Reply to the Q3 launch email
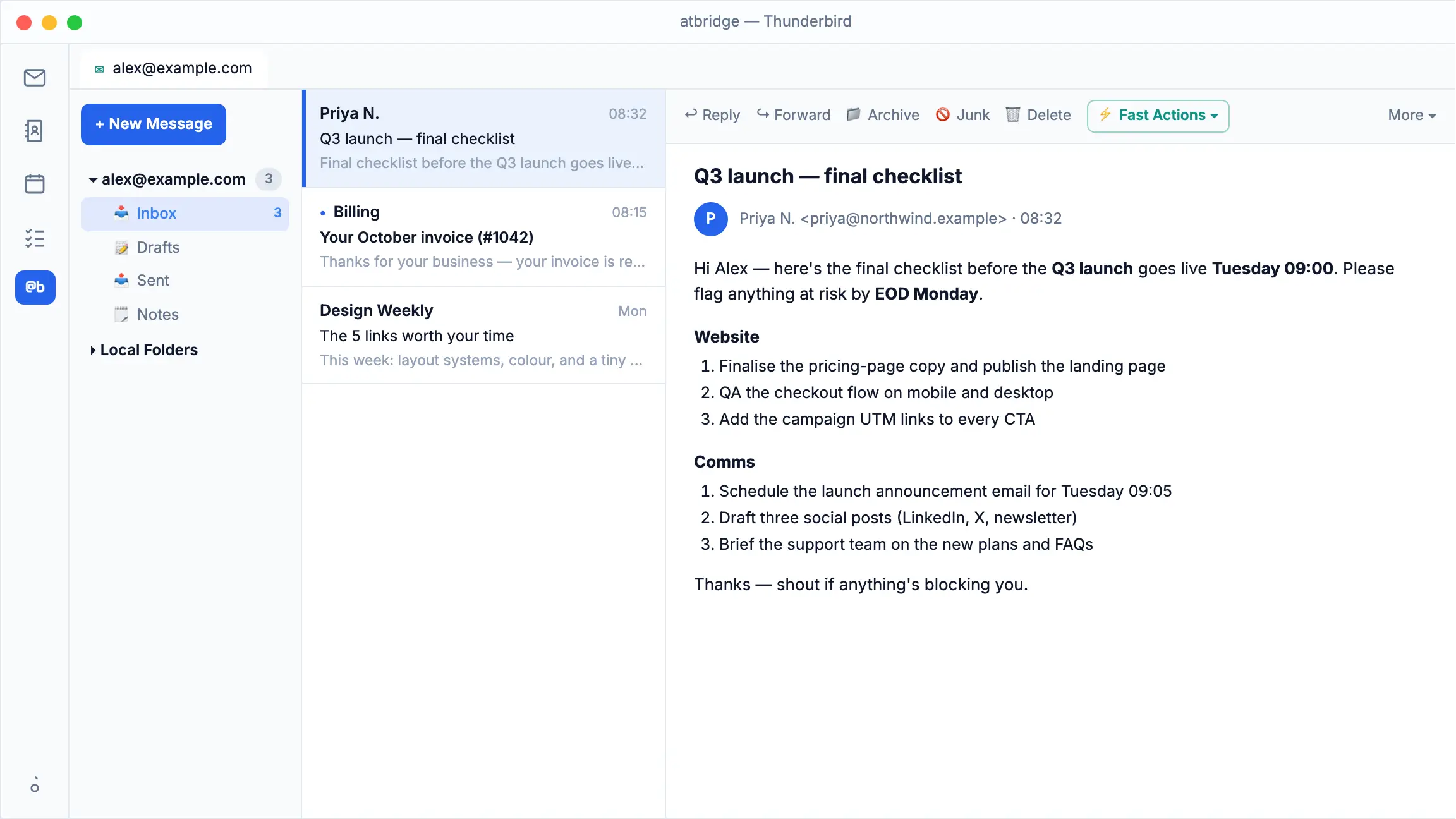 click(712, 115)
